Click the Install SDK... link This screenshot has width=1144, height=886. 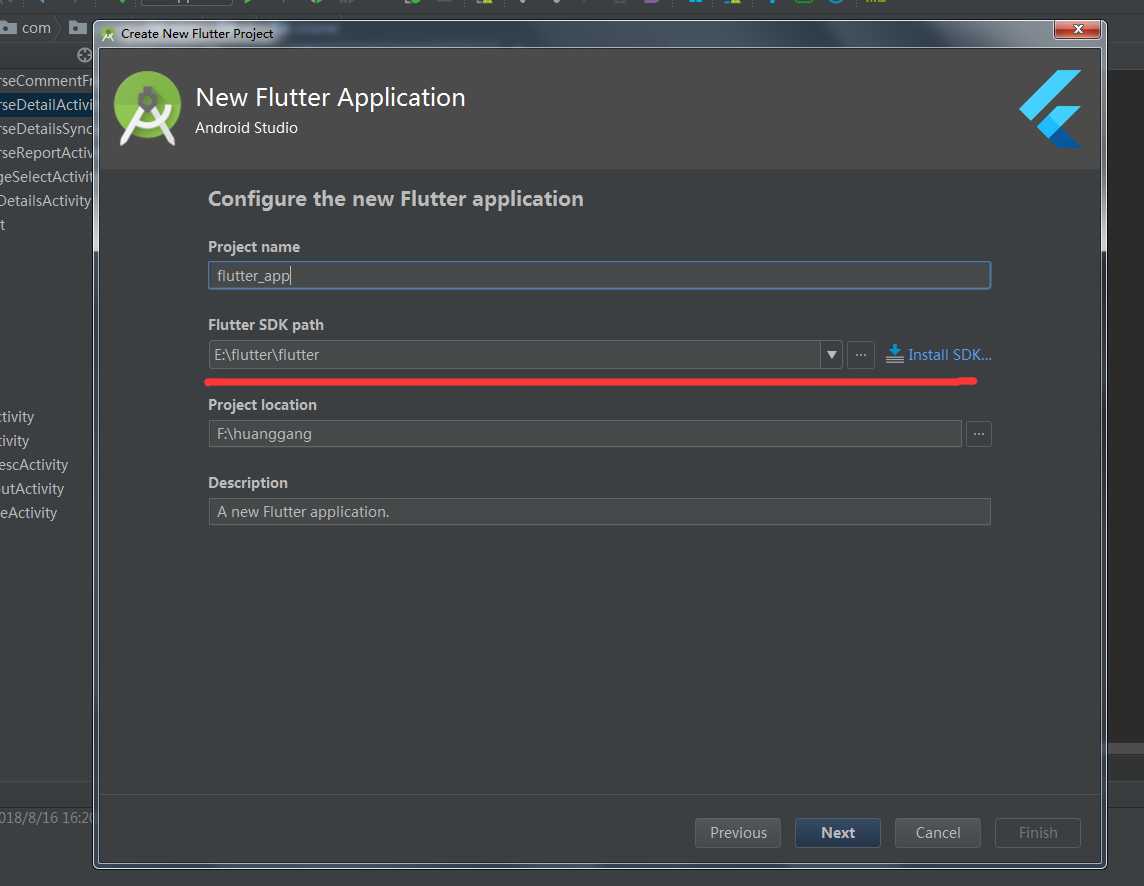point(949,355)
